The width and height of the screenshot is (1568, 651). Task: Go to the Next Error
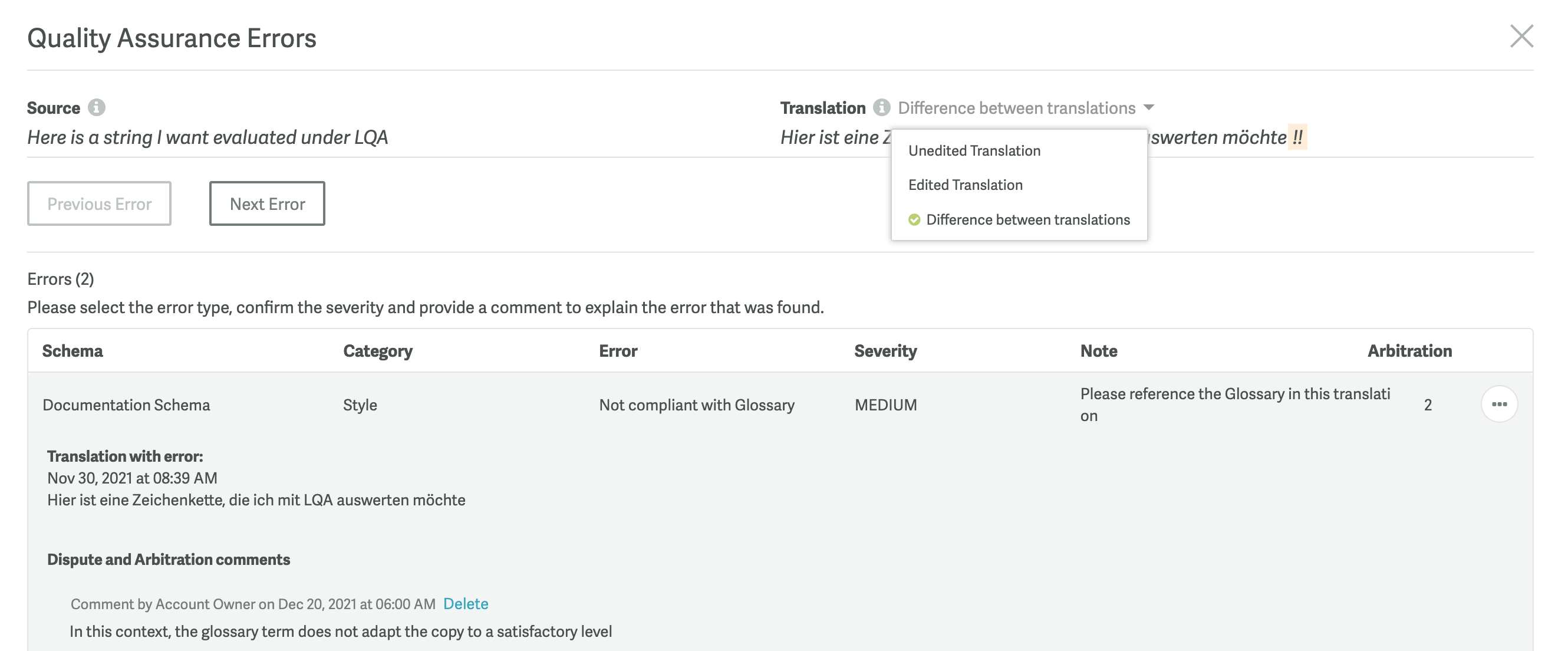267,203
